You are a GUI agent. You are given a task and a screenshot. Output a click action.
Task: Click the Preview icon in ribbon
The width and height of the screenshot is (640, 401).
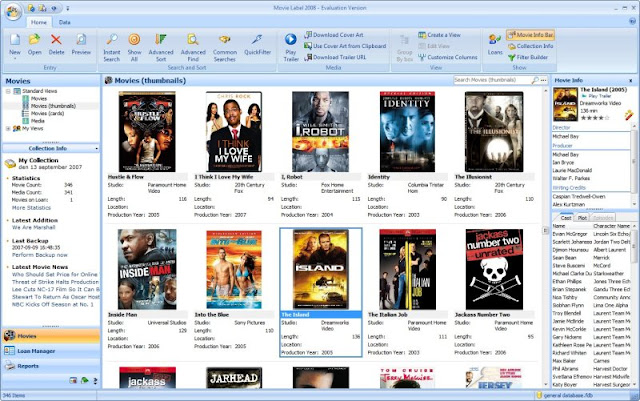click(x=81, y=44)
